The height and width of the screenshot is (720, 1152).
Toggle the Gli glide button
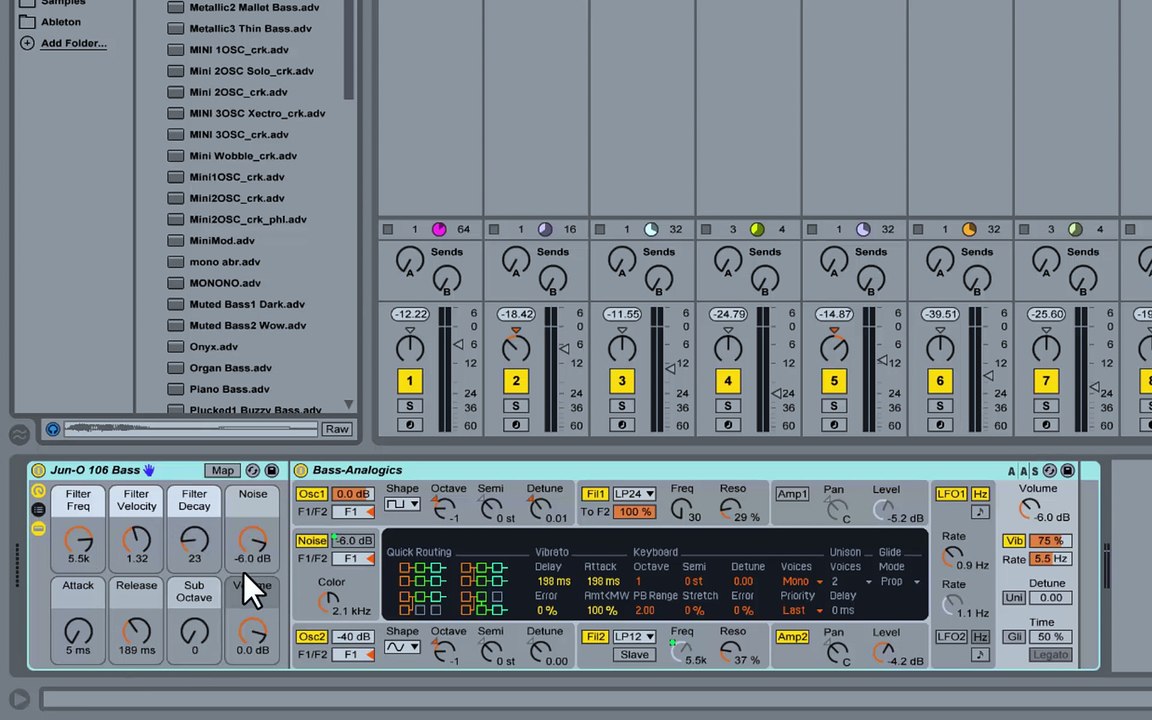coord(1014,636)
